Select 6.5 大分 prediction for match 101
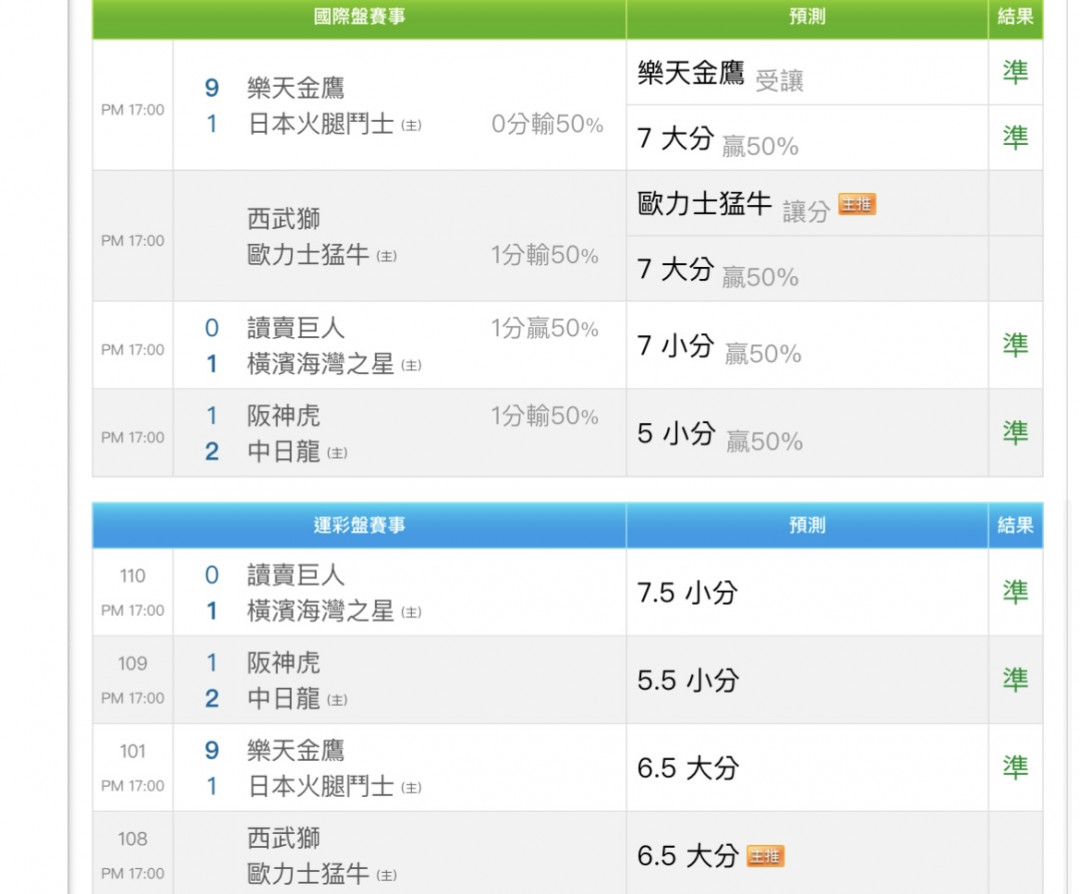The height and width of the screenshot is (894, 1080). 687,768
